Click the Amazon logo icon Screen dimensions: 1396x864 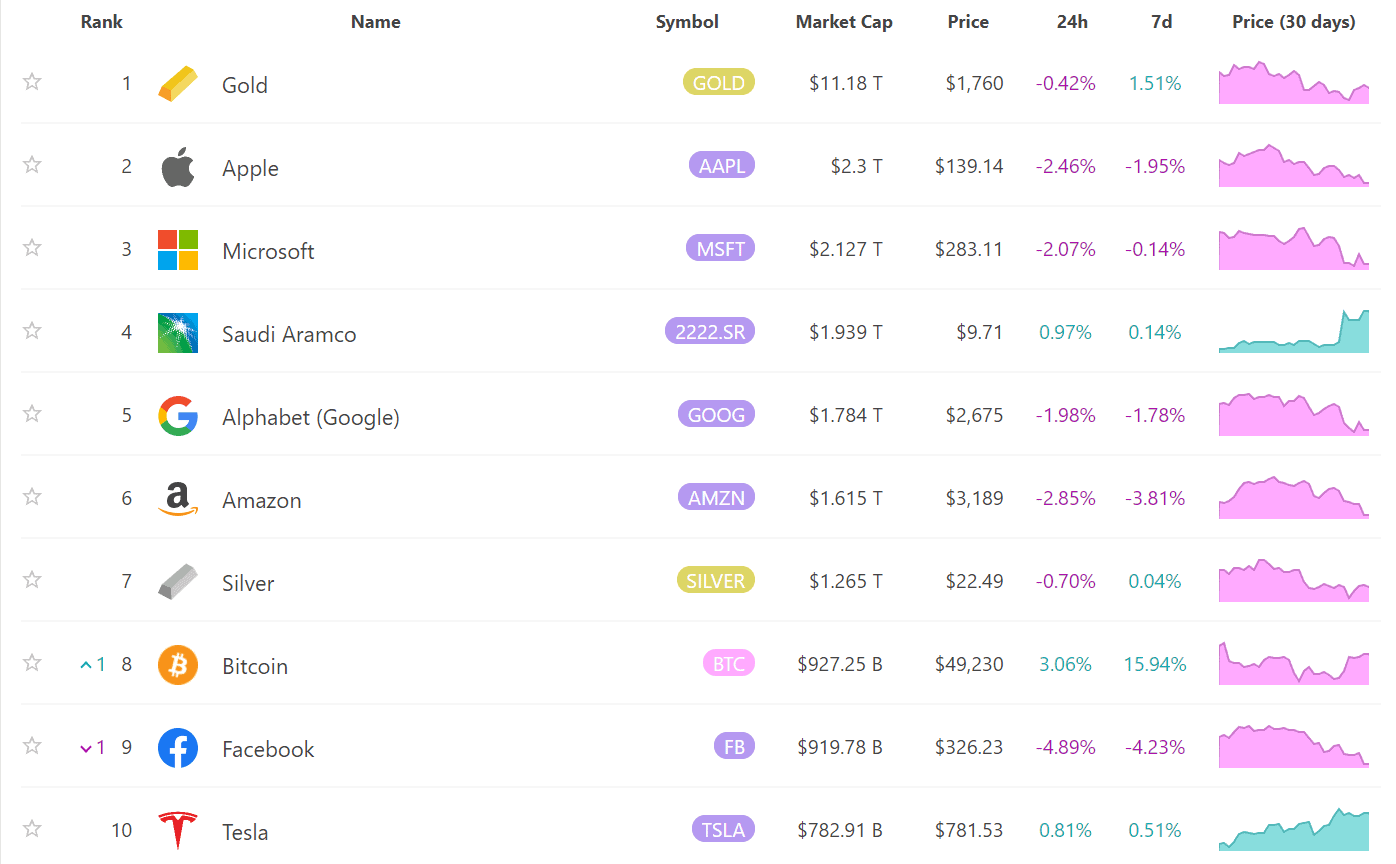[x=178, y=499]
